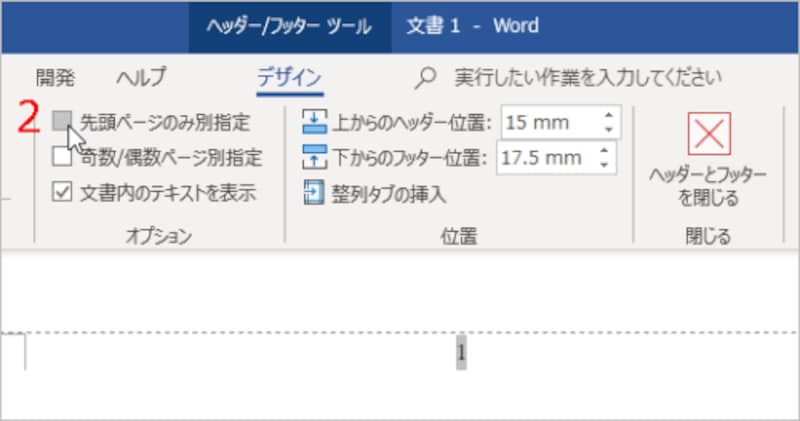Increase header position with up spinner arrow
The height and width of the screenshot is (421, 800).
tap(608, 116)
